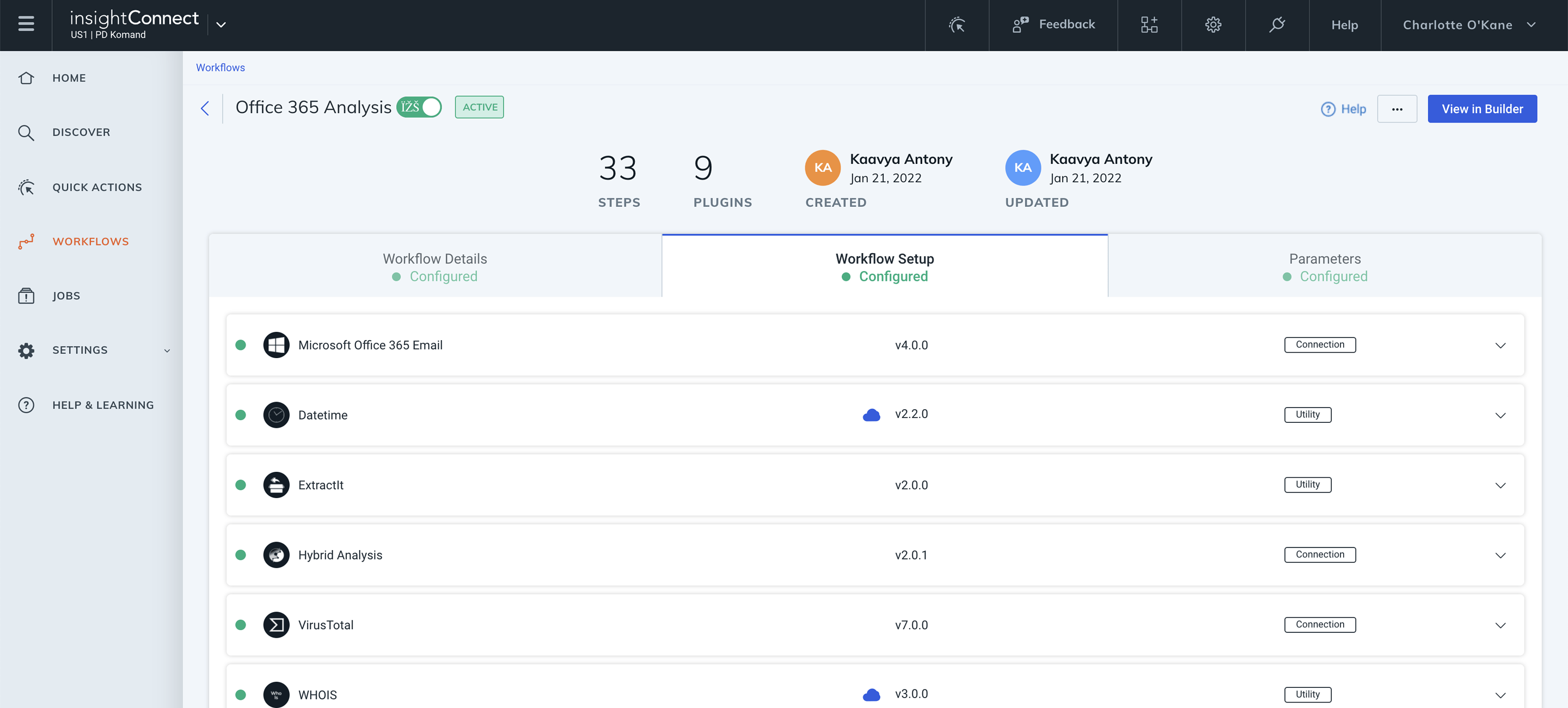1568x708 pixels.
Task: Open settings gear in top header
Action: pyautogui.click(x=1213, y=25)
